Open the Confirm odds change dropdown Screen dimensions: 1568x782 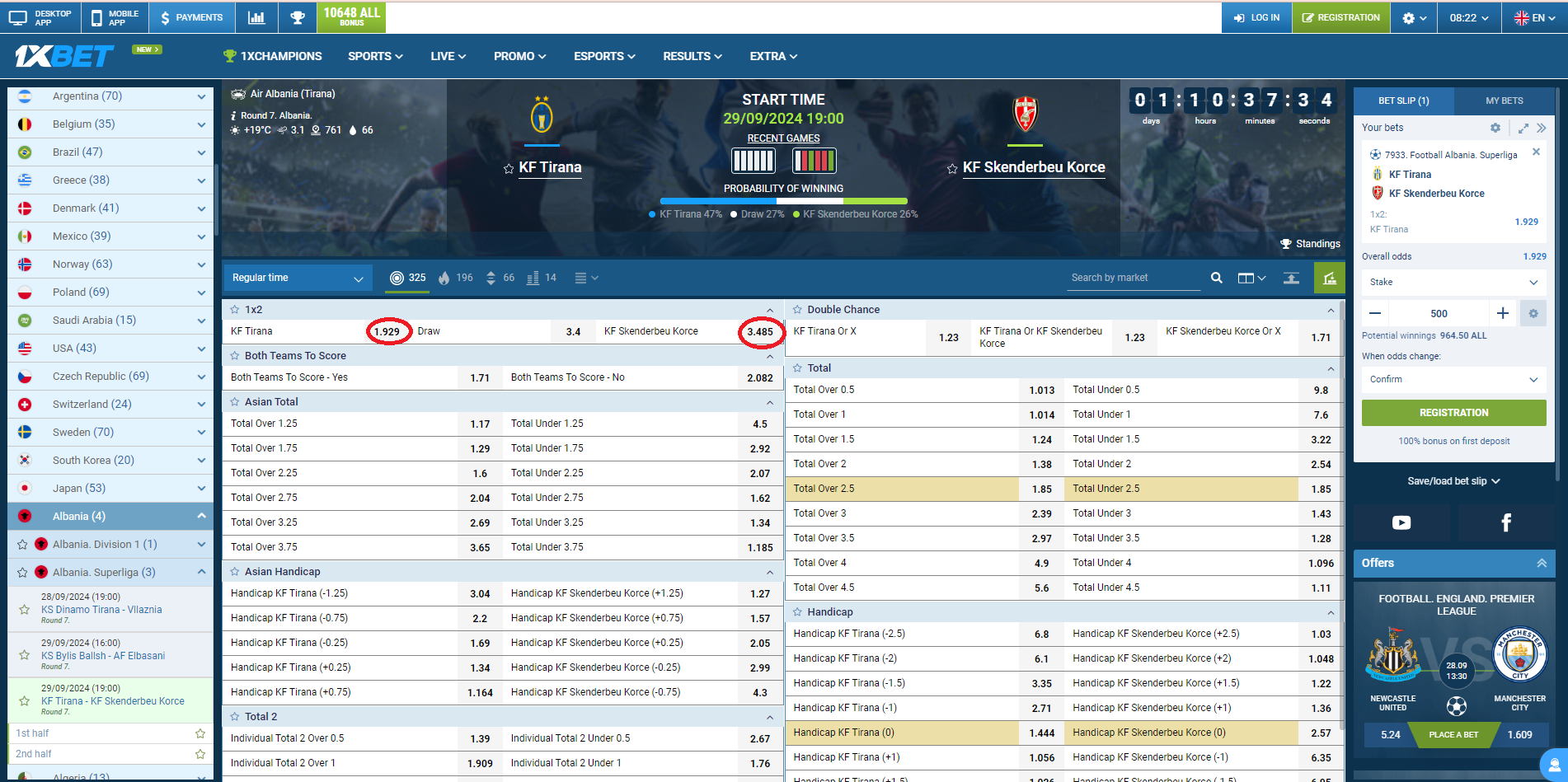tap(1453, 379)
